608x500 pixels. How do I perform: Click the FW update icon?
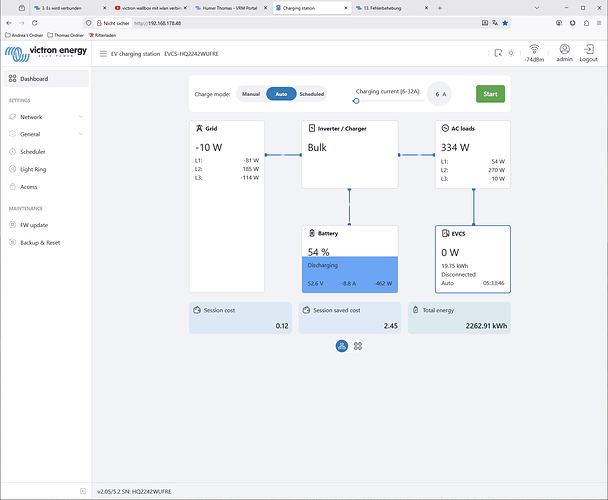12,225
